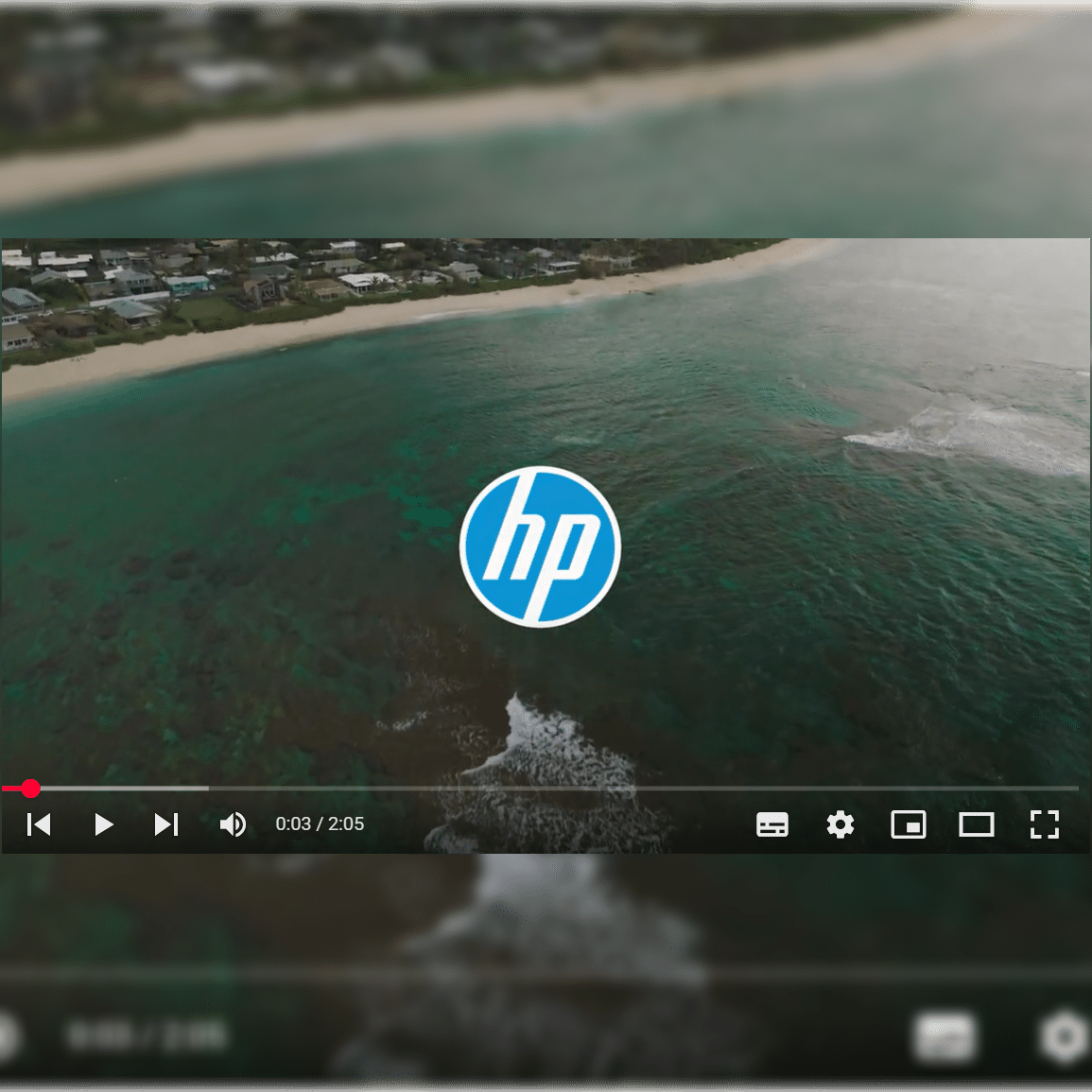Click the previous video button
Viewport: 1092px width, 1092px height.
pyautogui.click(x=39, y=824)
